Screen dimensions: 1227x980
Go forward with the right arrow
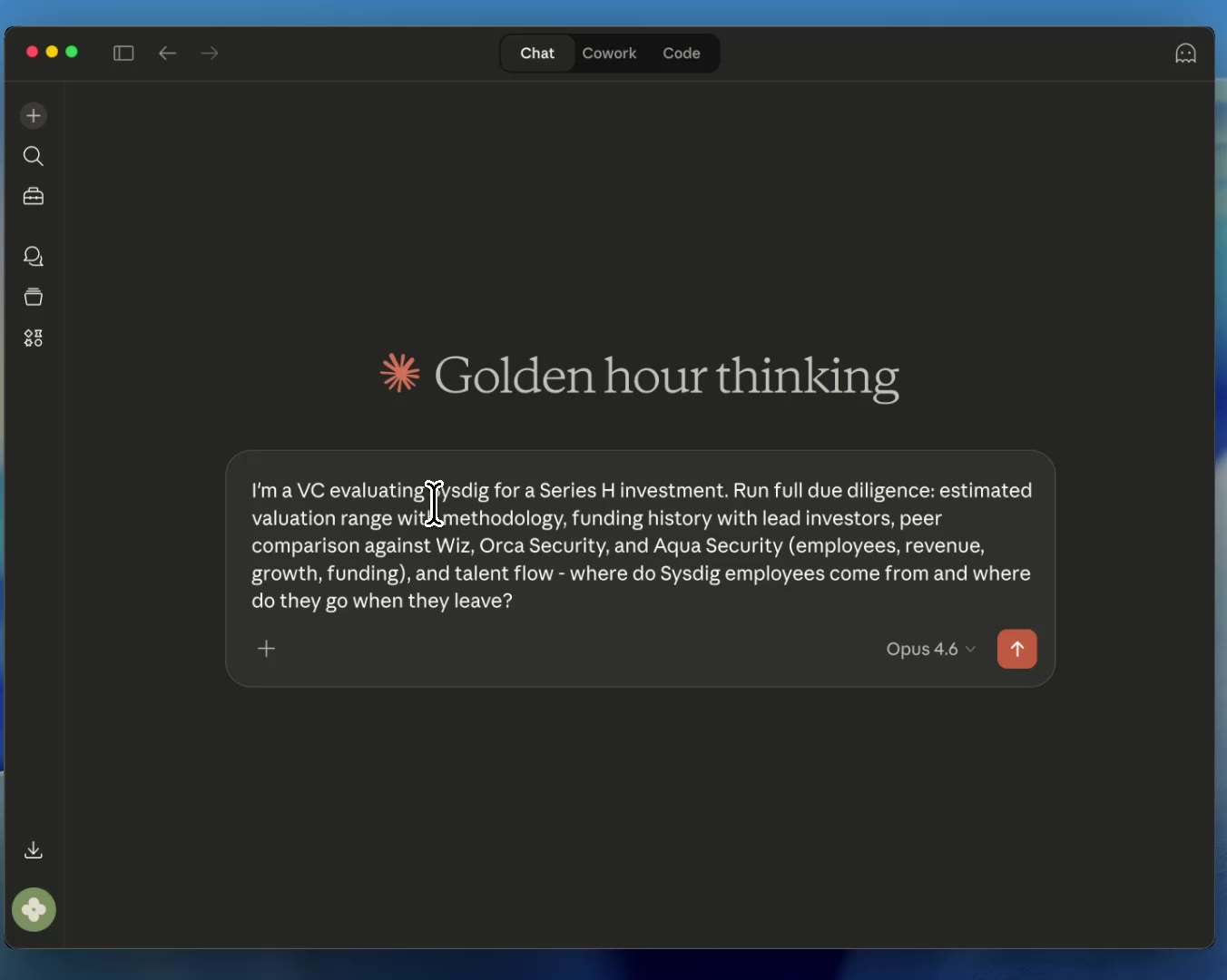pos(210,54)
